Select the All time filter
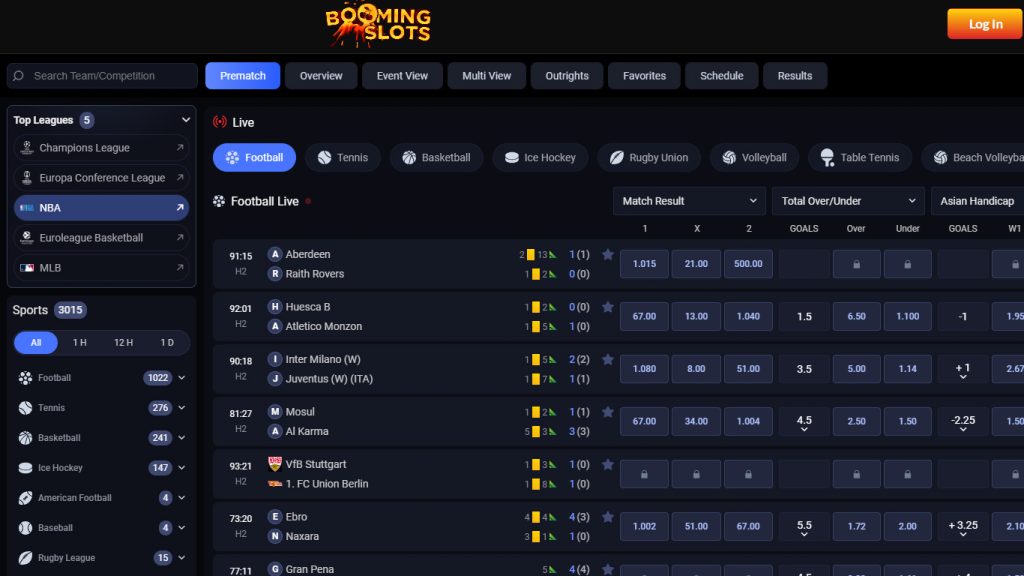 click(35, 342)
